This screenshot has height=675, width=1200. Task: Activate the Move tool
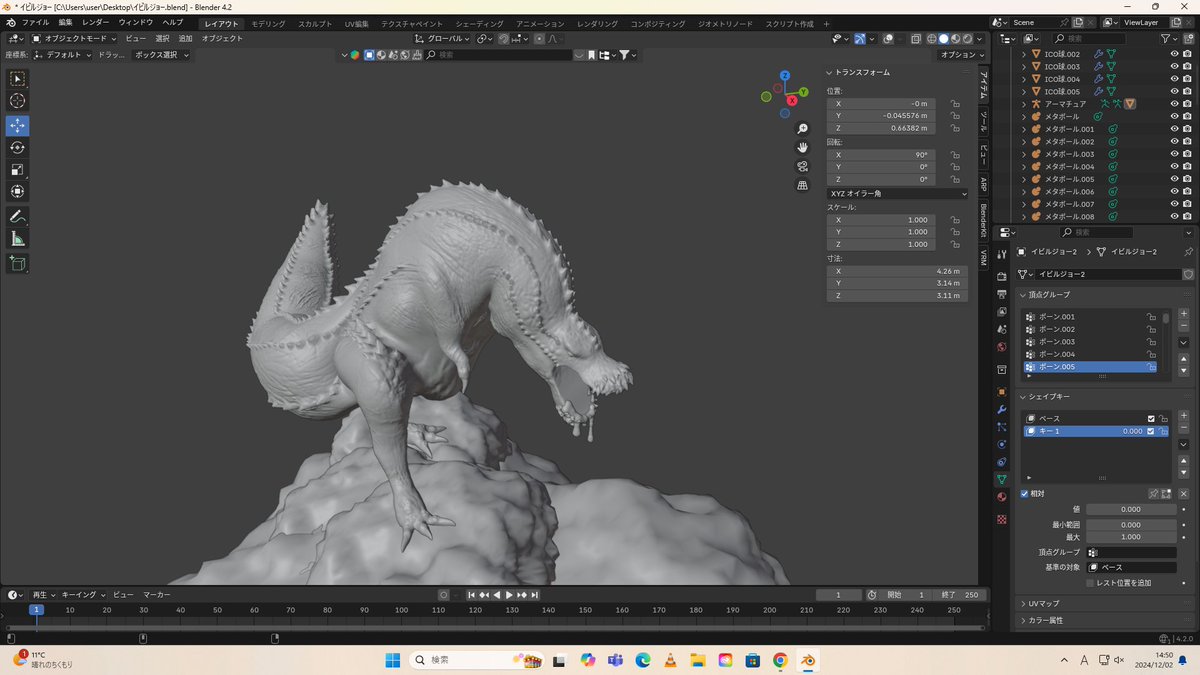tap(17, 126)
